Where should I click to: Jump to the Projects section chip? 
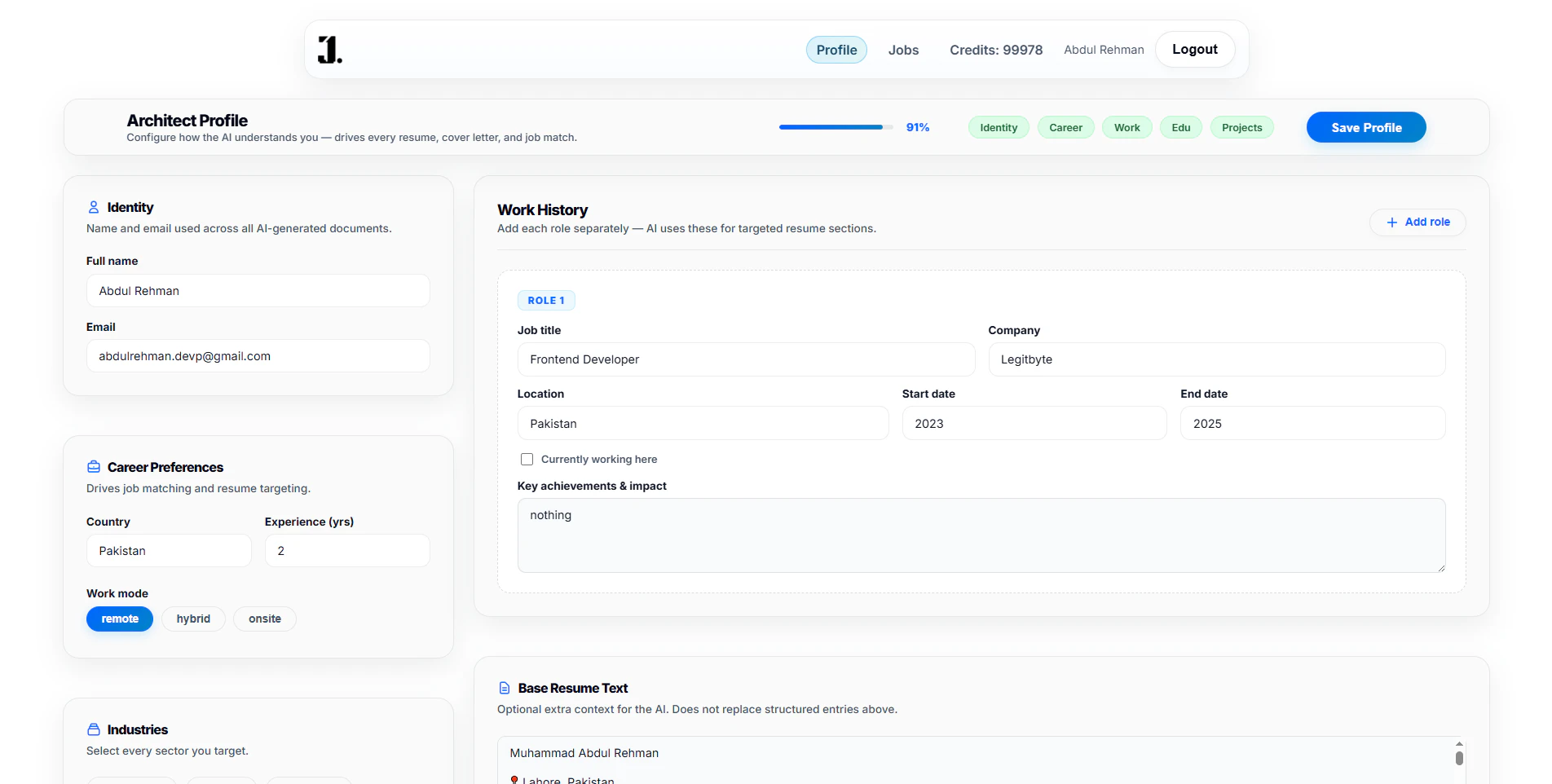tap(1241, 127)
